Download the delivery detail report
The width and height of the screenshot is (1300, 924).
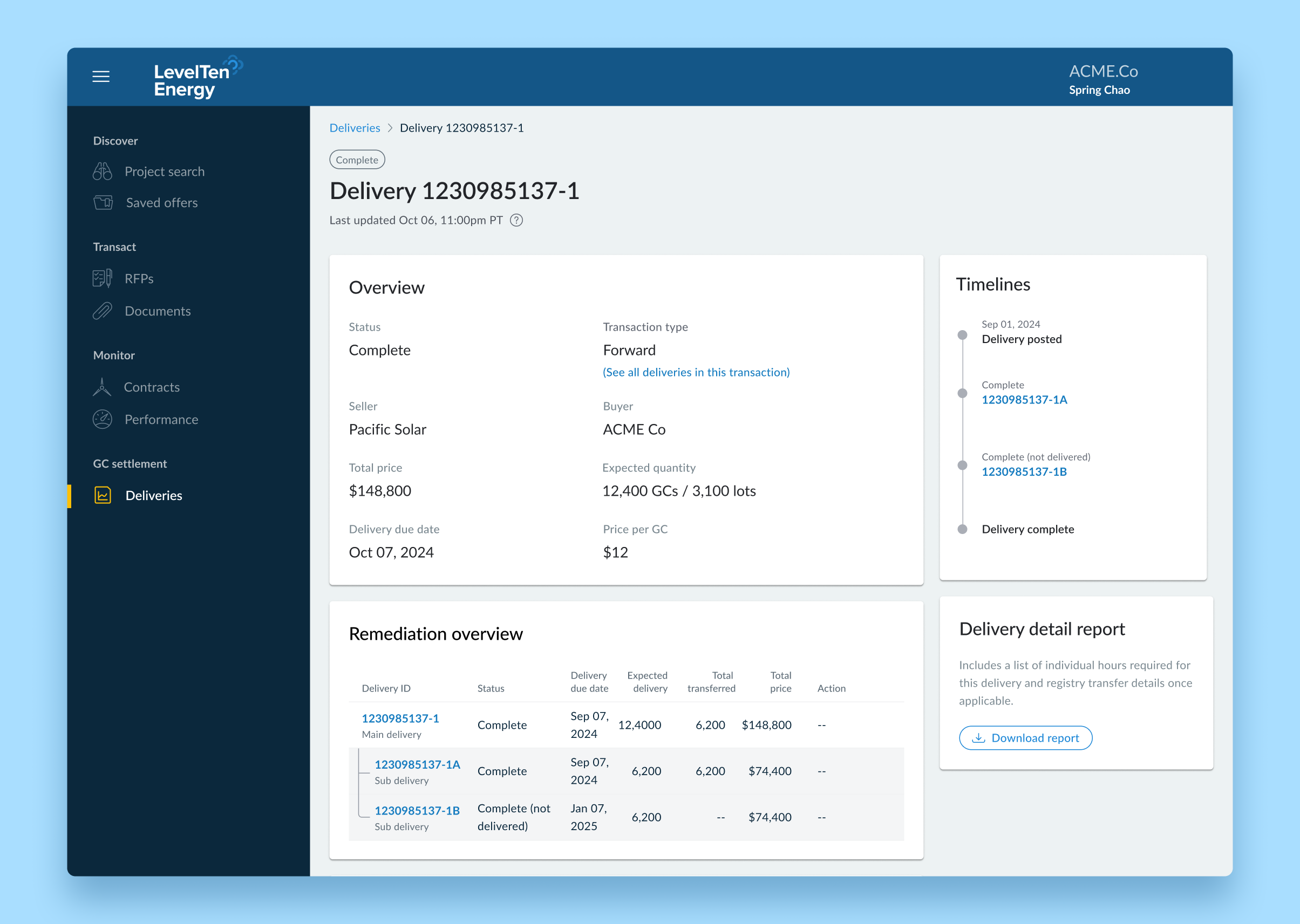pyautogui.click(x=1025, y=738)
